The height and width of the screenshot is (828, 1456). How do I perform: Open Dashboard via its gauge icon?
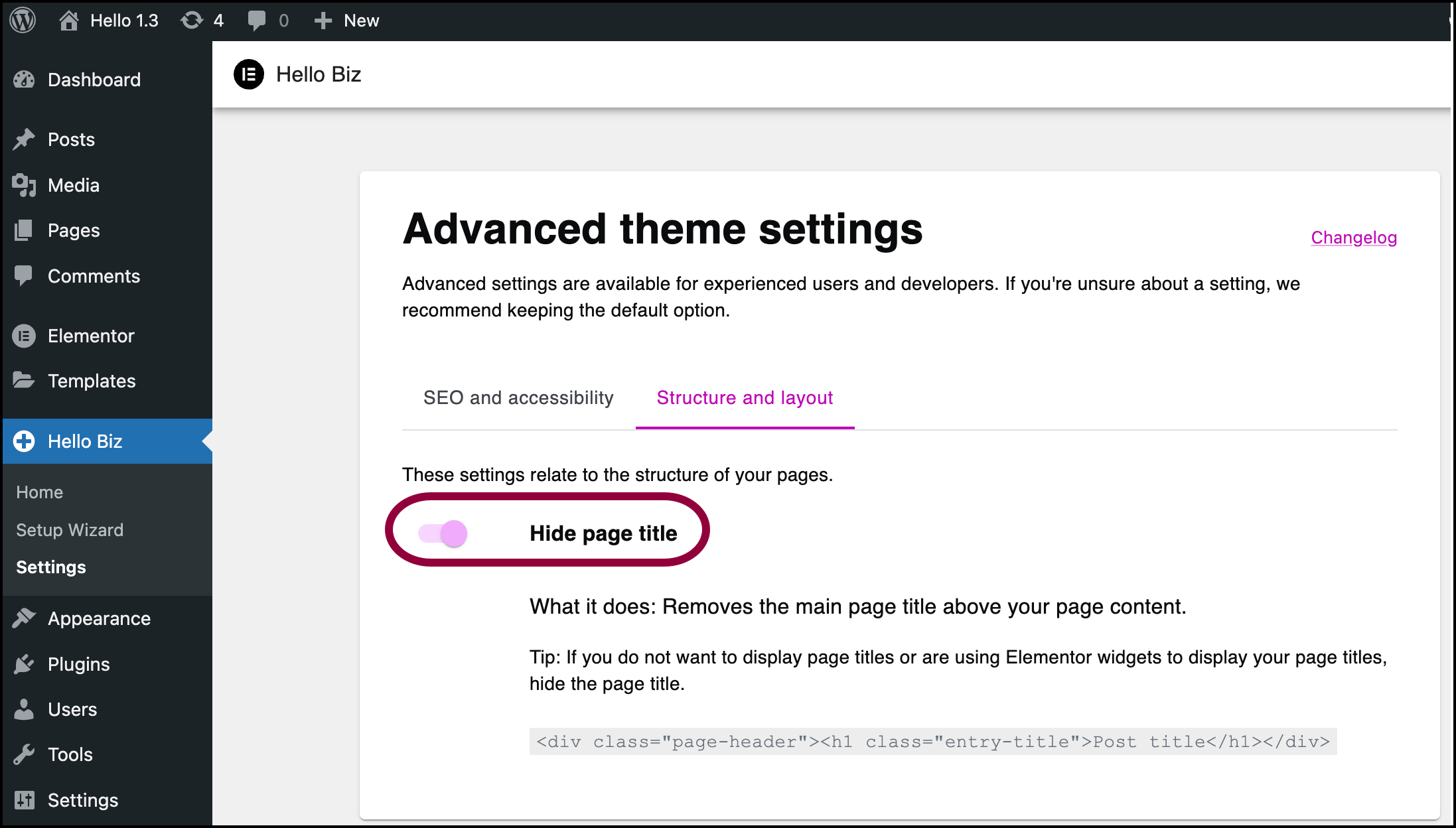point(24,80)
